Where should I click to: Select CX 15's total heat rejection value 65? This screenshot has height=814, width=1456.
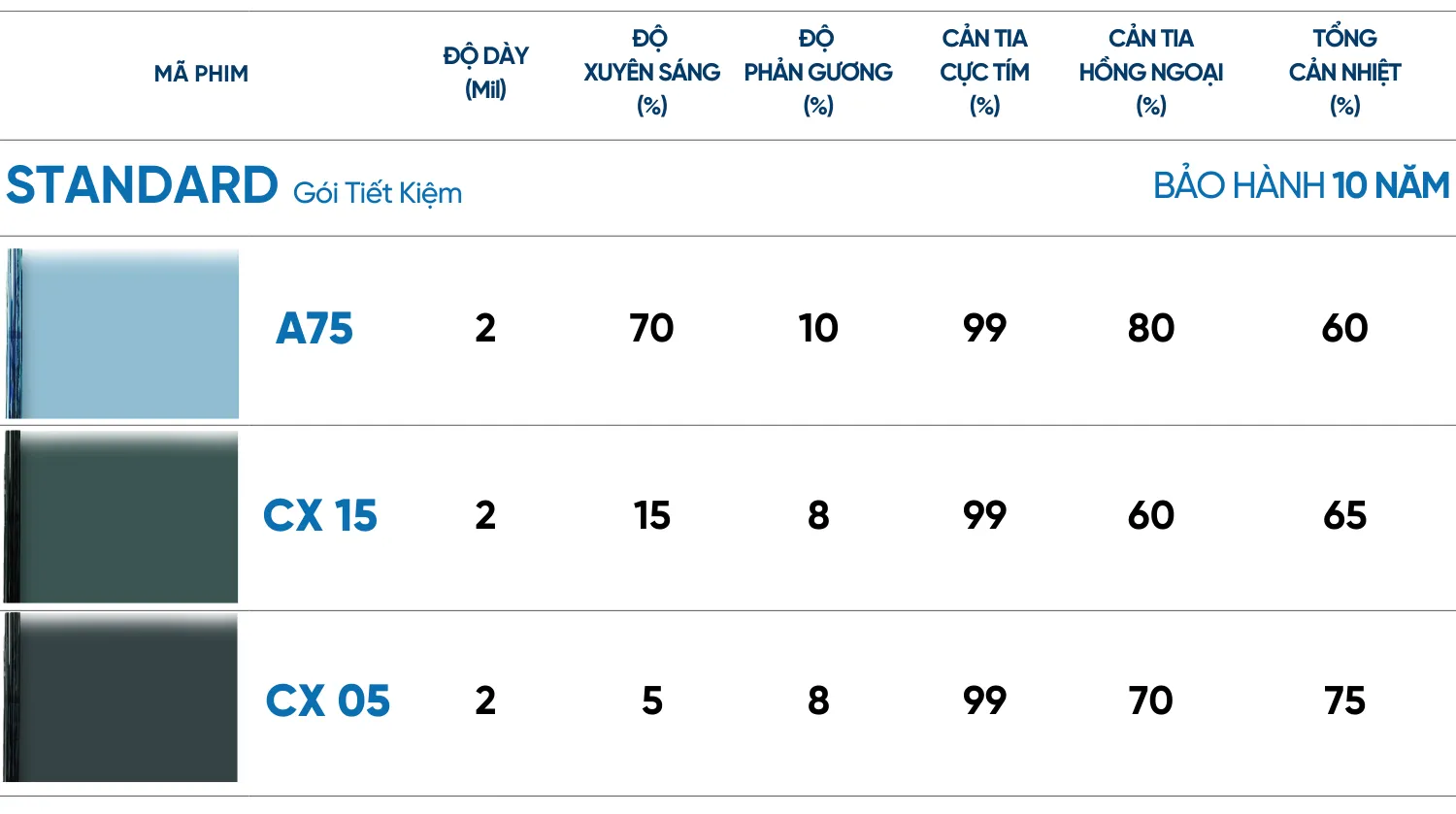pyautogui.click(x=1344, y=516)
